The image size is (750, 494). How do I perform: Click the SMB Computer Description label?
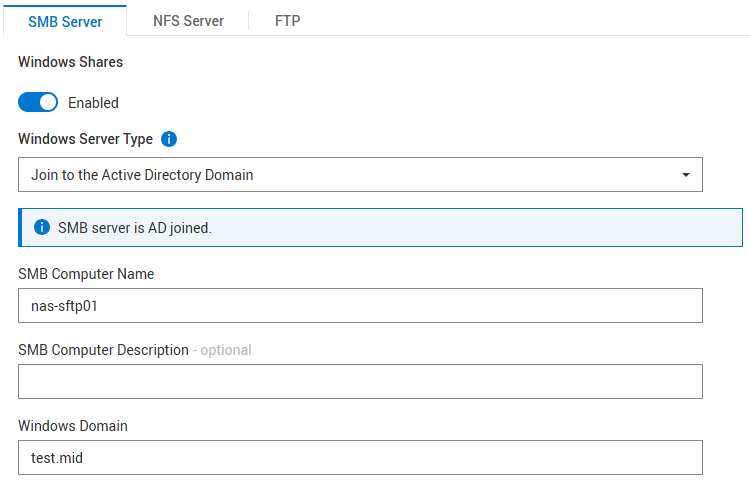pos(103,350)
